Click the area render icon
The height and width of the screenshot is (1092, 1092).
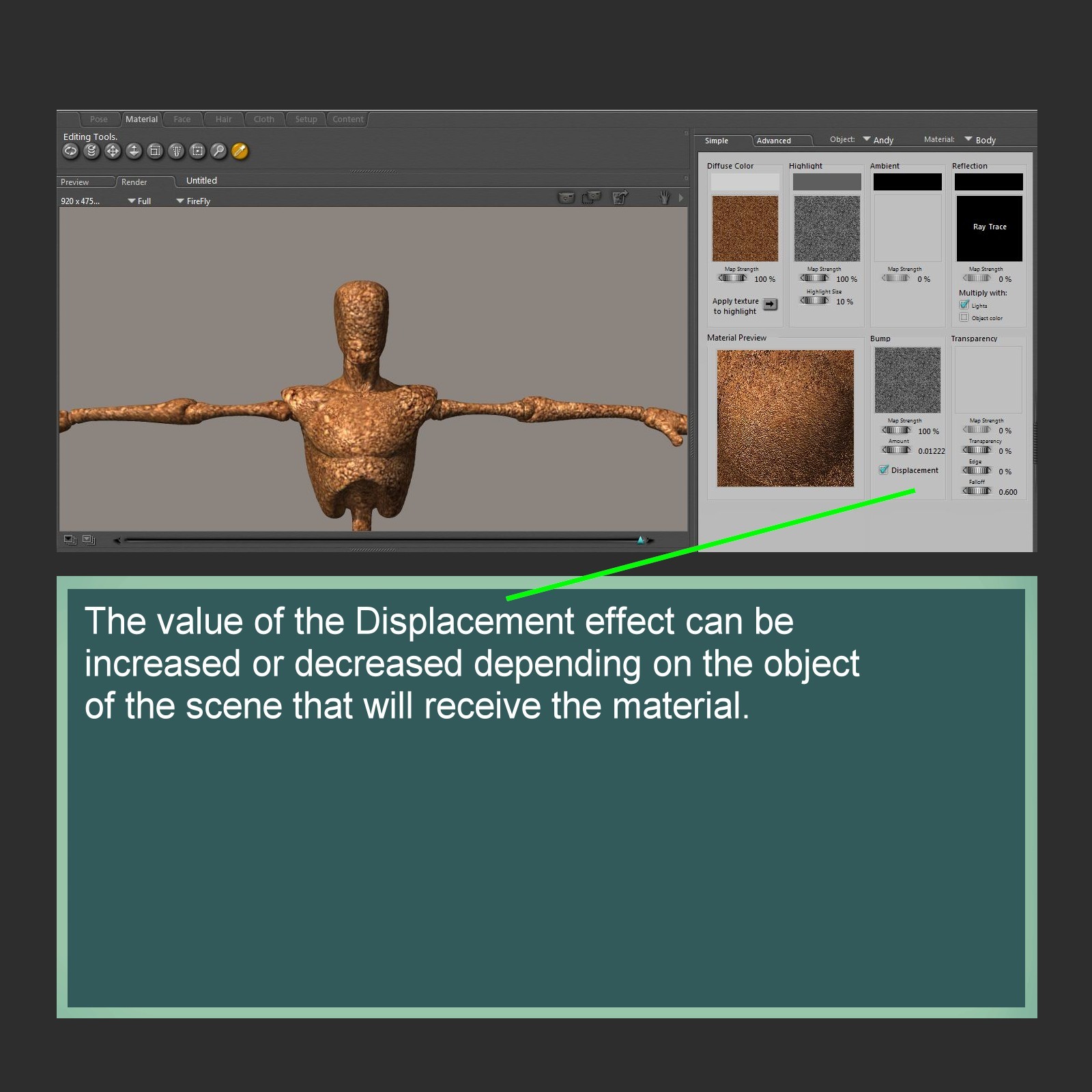(591, 197)
